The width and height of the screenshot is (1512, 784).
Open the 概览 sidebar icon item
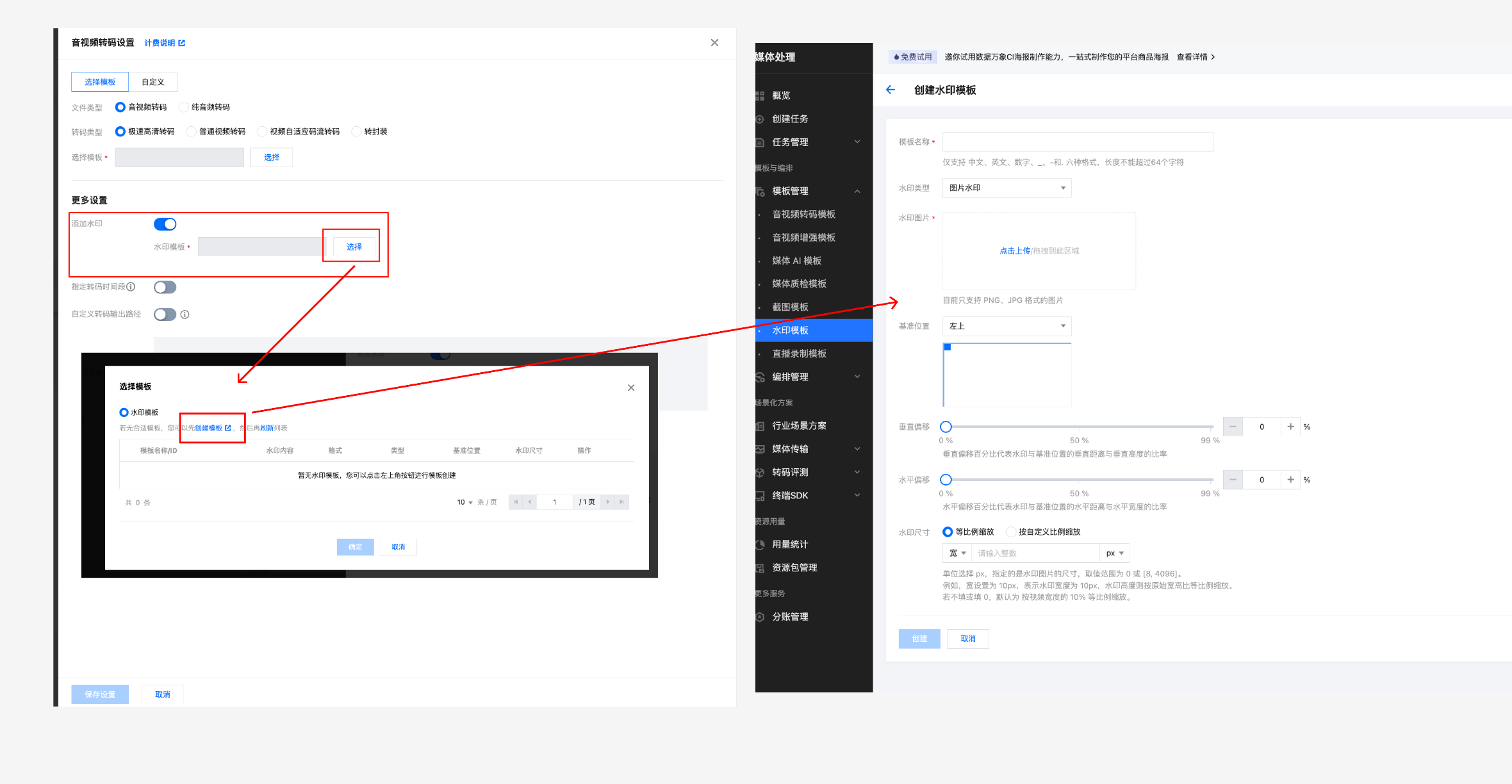pos(760,95)
